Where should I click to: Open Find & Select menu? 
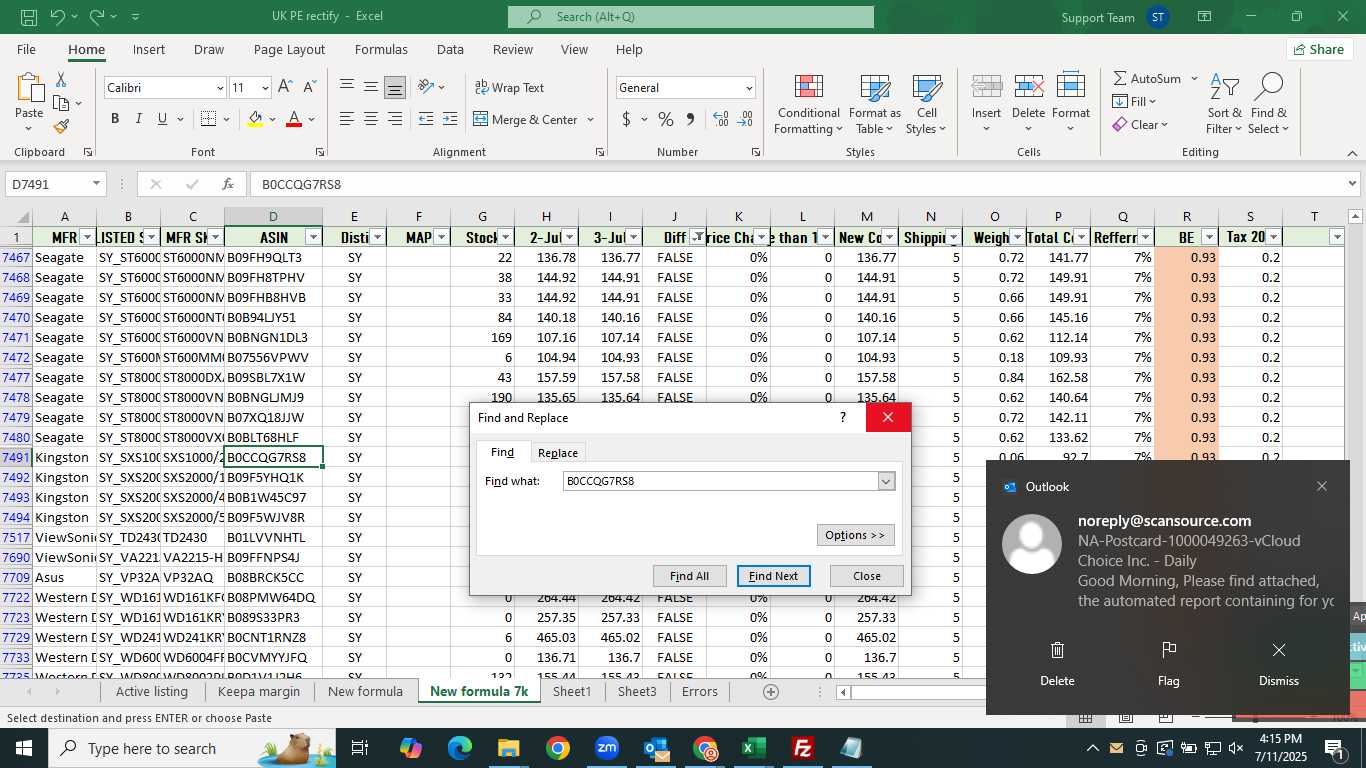pos(1268,104)
